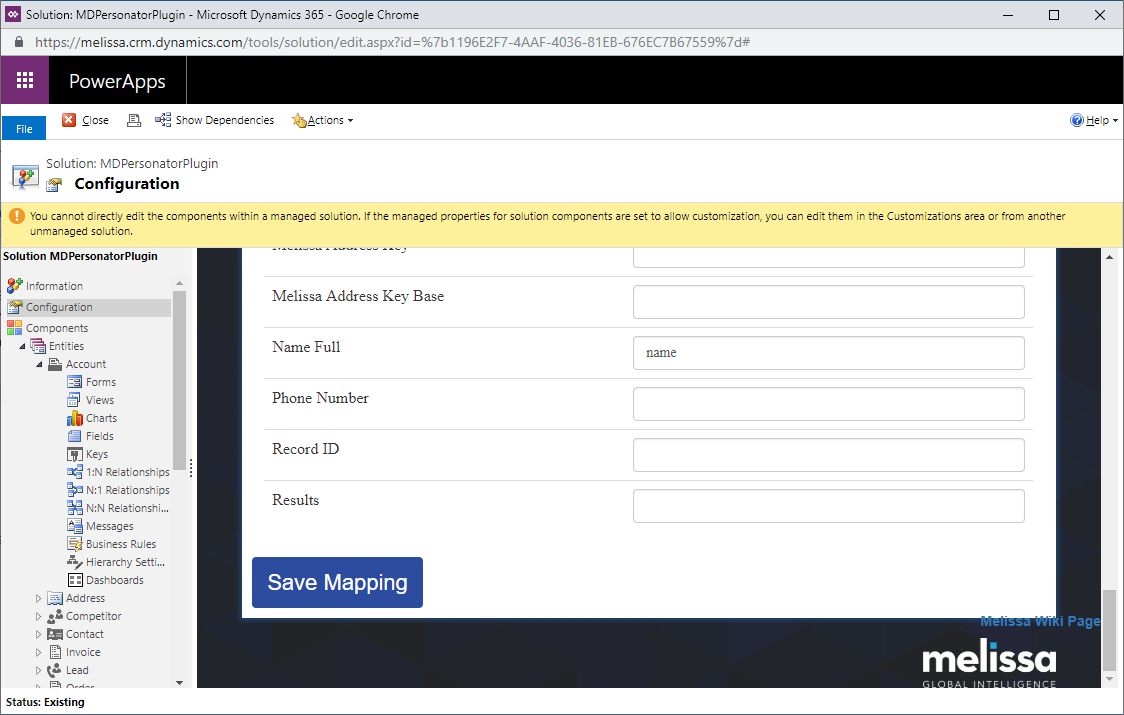The height and width of the screenshot is (715, 1124).
Task: Expand the Address entity node
Action: click(39, 598)
